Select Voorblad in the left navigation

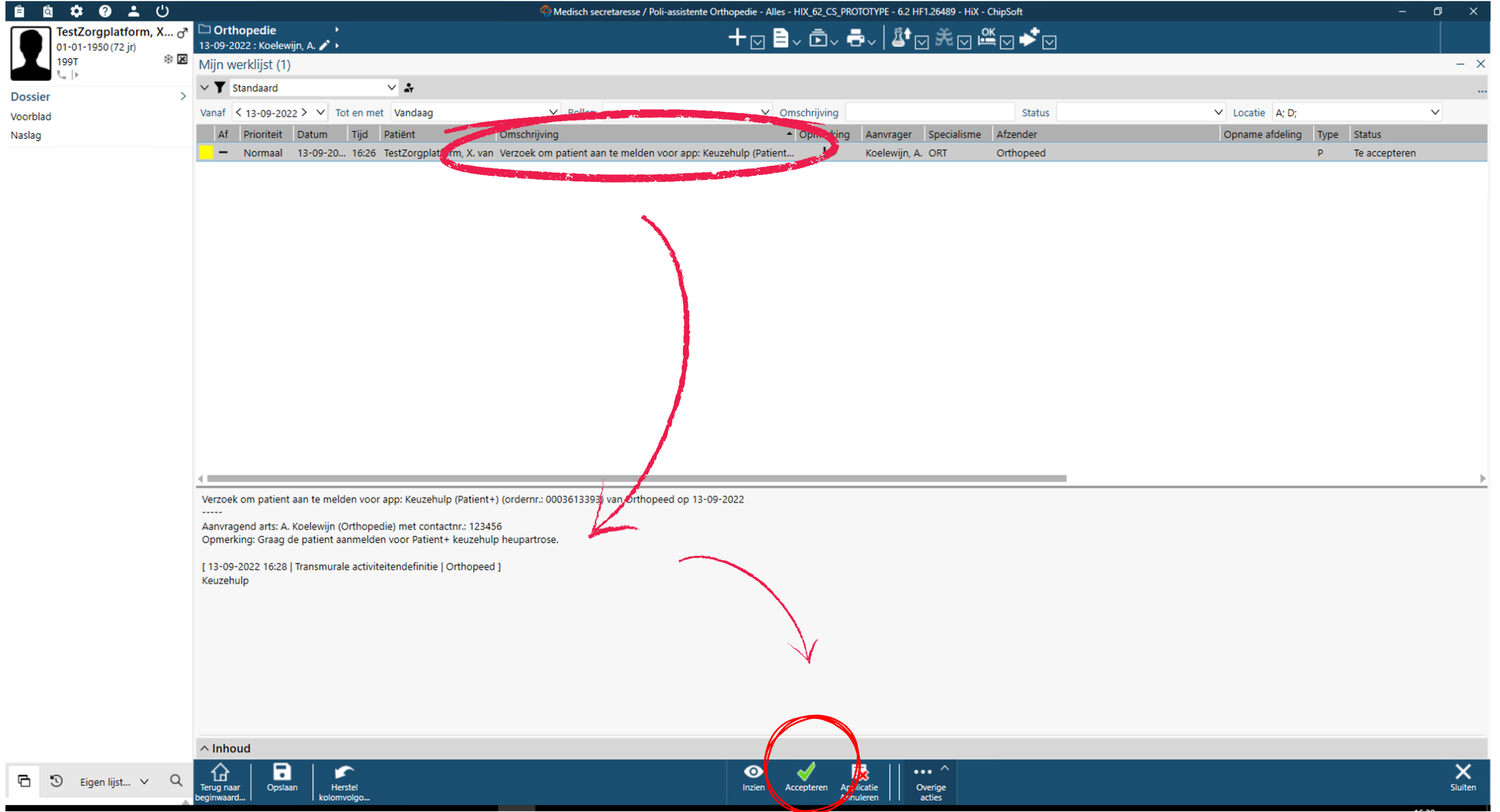pyautogui.click(x=31, y=116)
